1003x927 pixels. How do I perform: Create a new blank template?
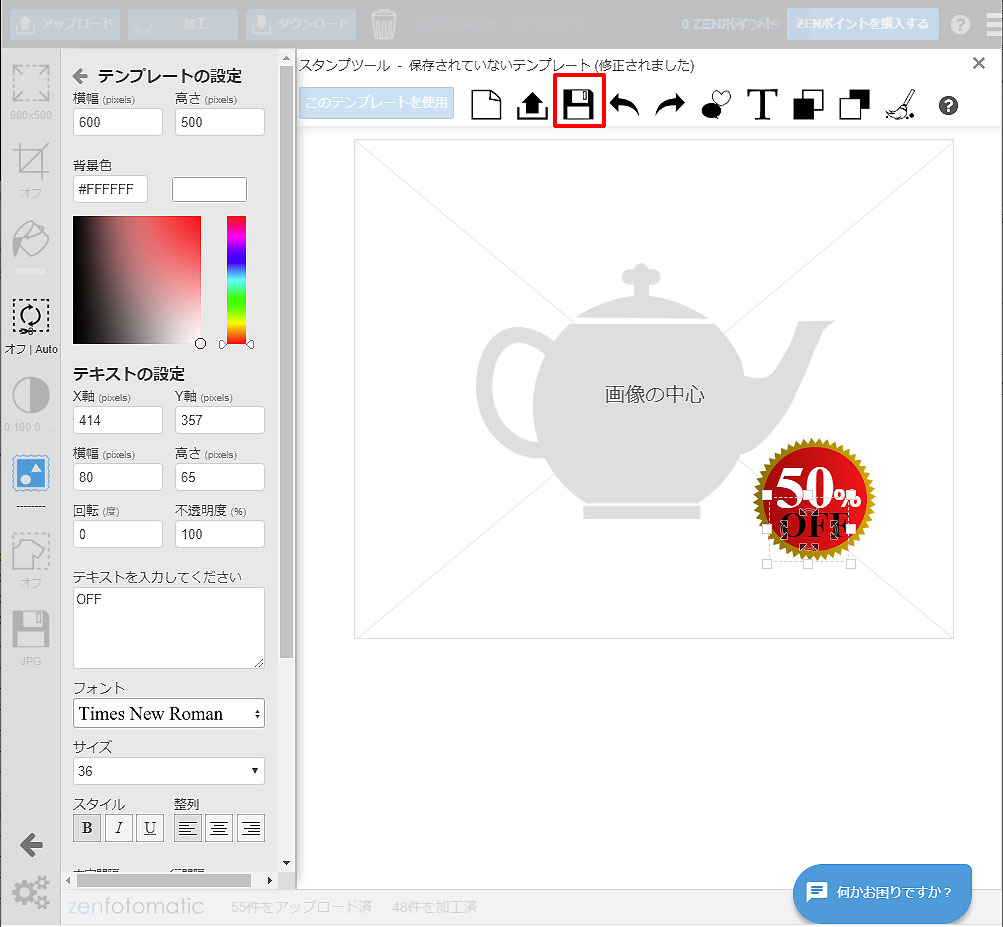click(x=486, y=104)
